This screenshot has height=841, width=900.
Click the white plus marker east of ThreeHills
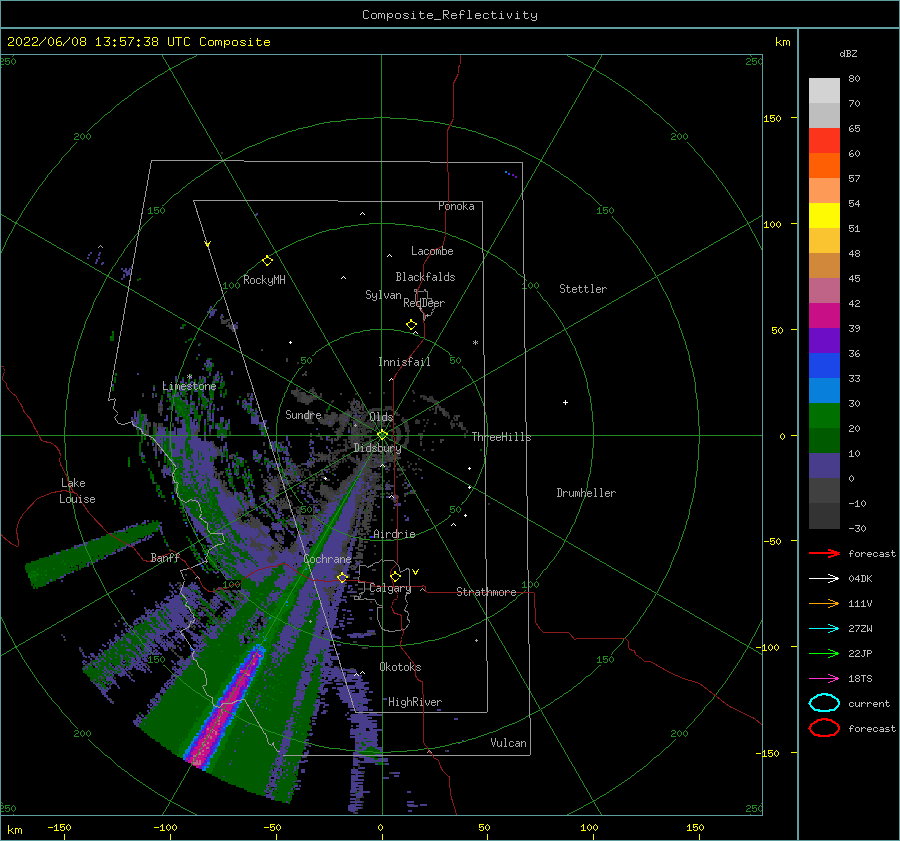click(565, 402)
